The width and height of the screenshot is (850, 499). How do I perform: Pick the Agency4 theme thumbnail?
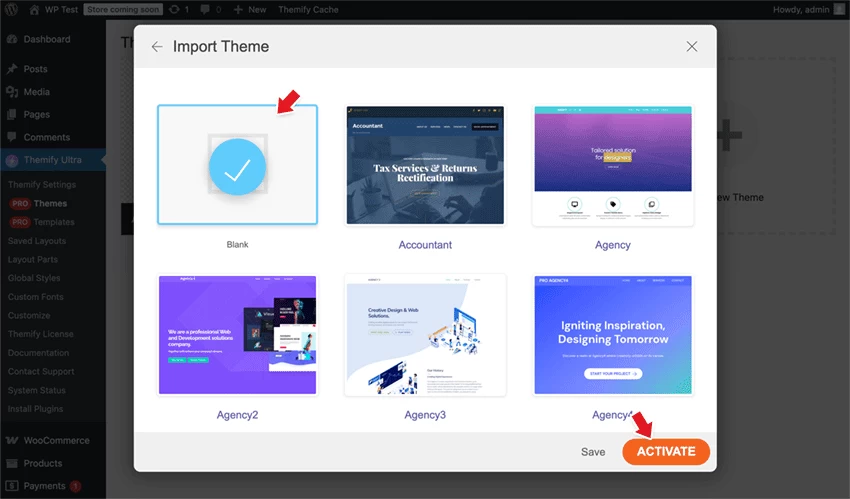click(613, 335)
